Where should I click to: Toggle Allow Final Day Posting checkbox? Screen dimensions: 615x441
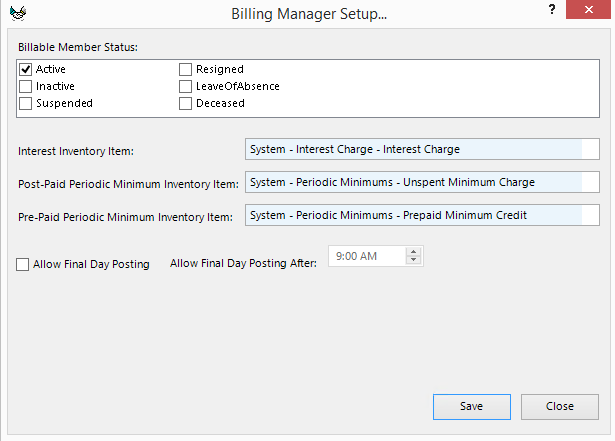coord(23,265)
